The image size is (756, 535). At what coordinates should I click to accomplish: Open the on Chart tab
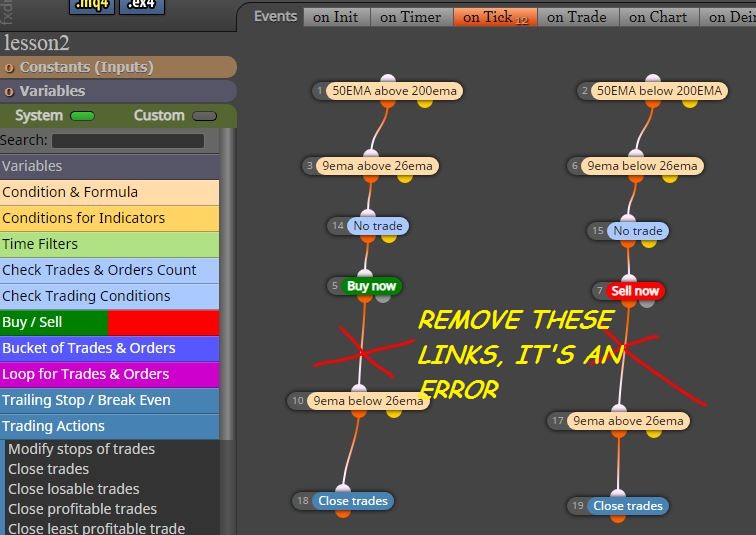pyautogui.click(x=658, y=17)
